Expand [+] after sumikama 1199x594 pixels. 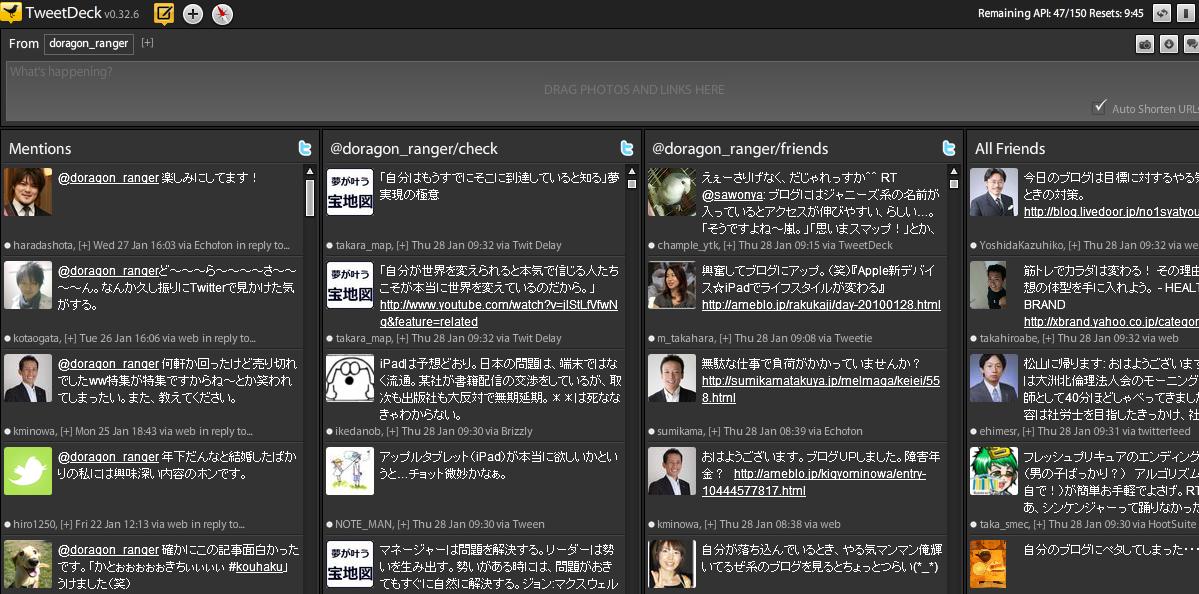click(710, 431)
